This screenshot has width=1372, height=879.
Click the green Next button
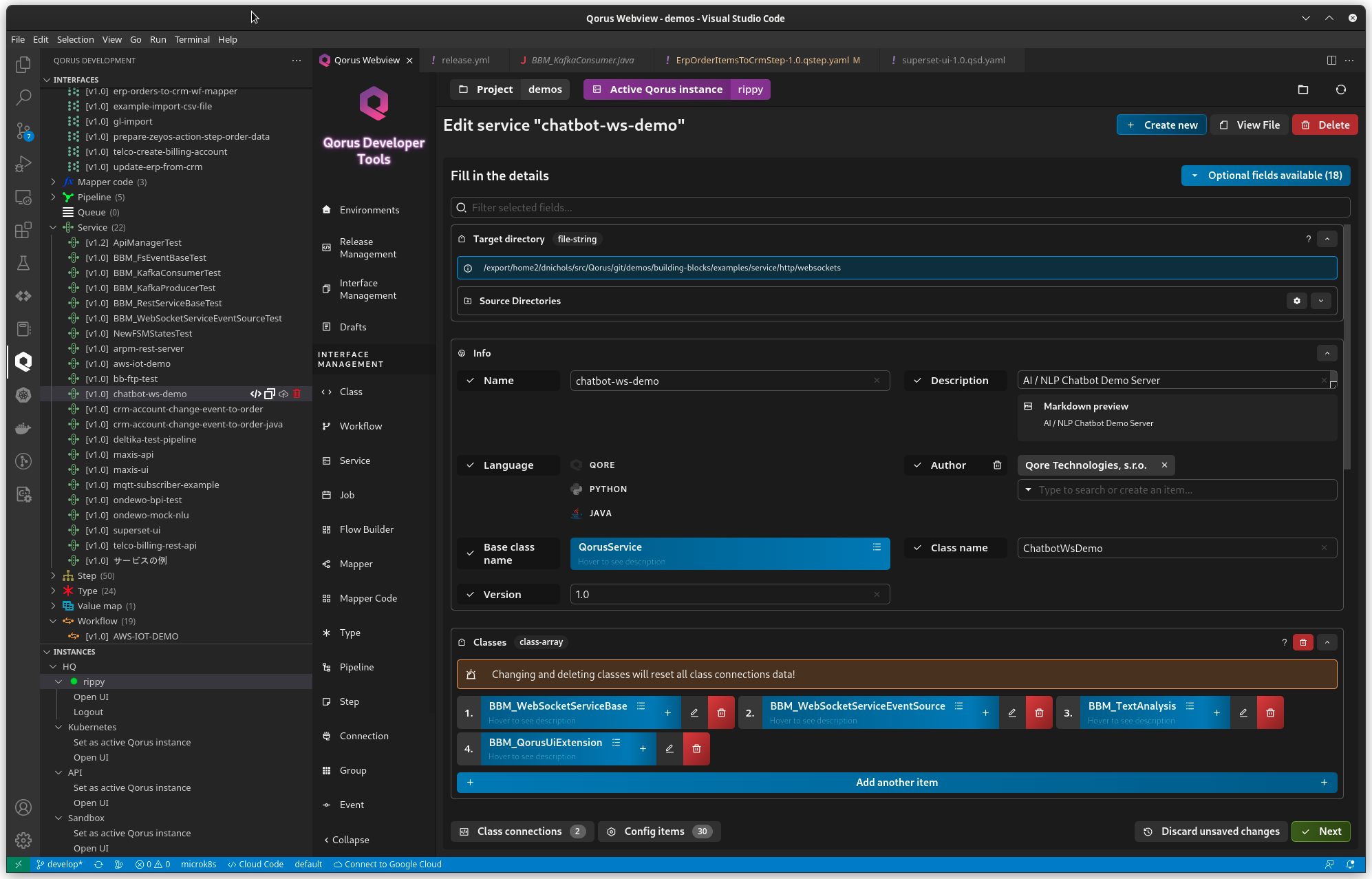[x=1320, y=832]
